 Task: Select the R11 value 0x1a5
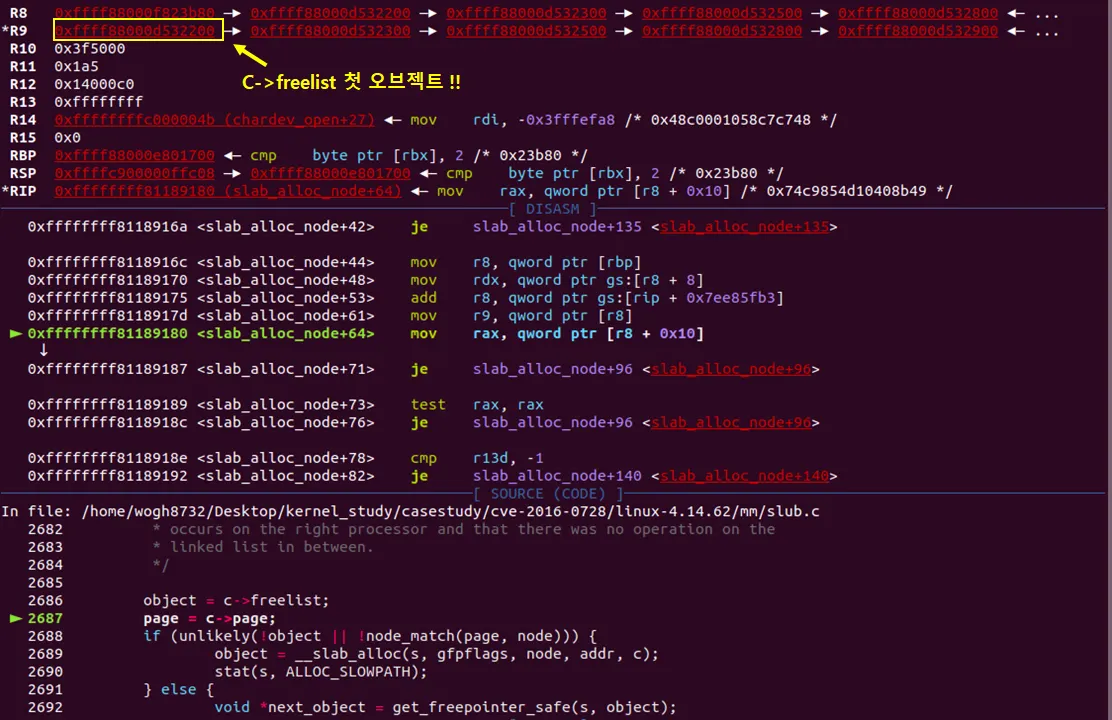(76, 66)
